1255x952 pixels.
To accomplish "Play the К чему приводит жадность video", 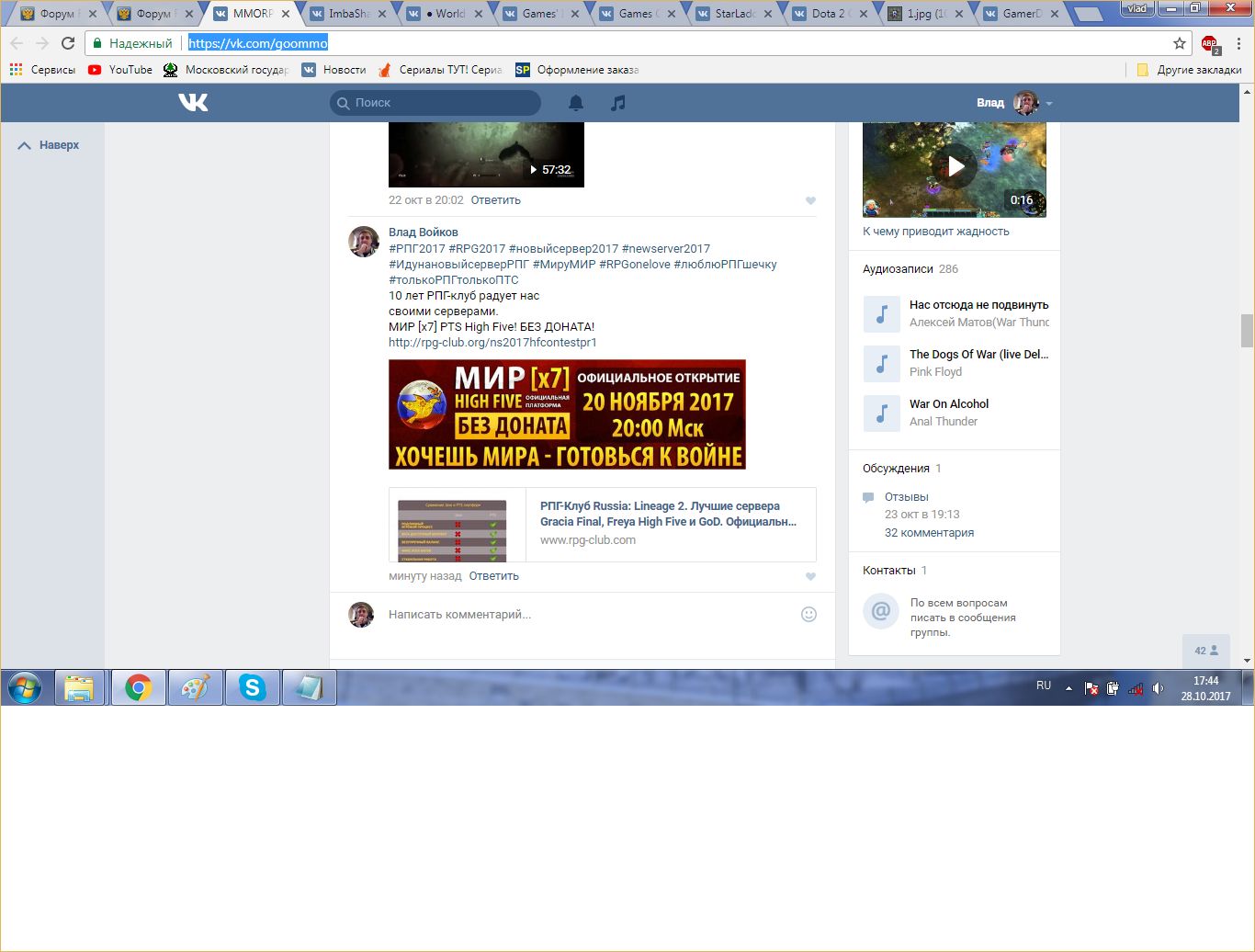I will point(955,166).
